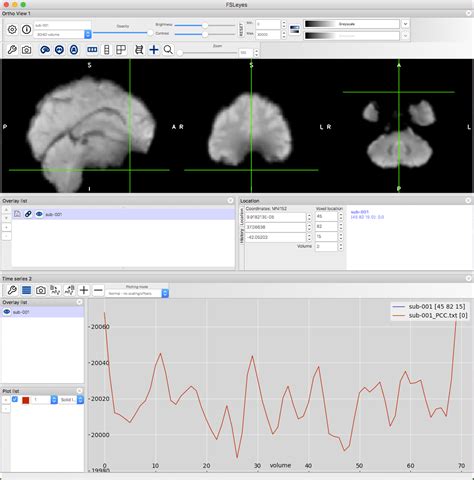Remove the overlay with minus button
This screenshot has width=474, height=480.
[x=6, y=236]
